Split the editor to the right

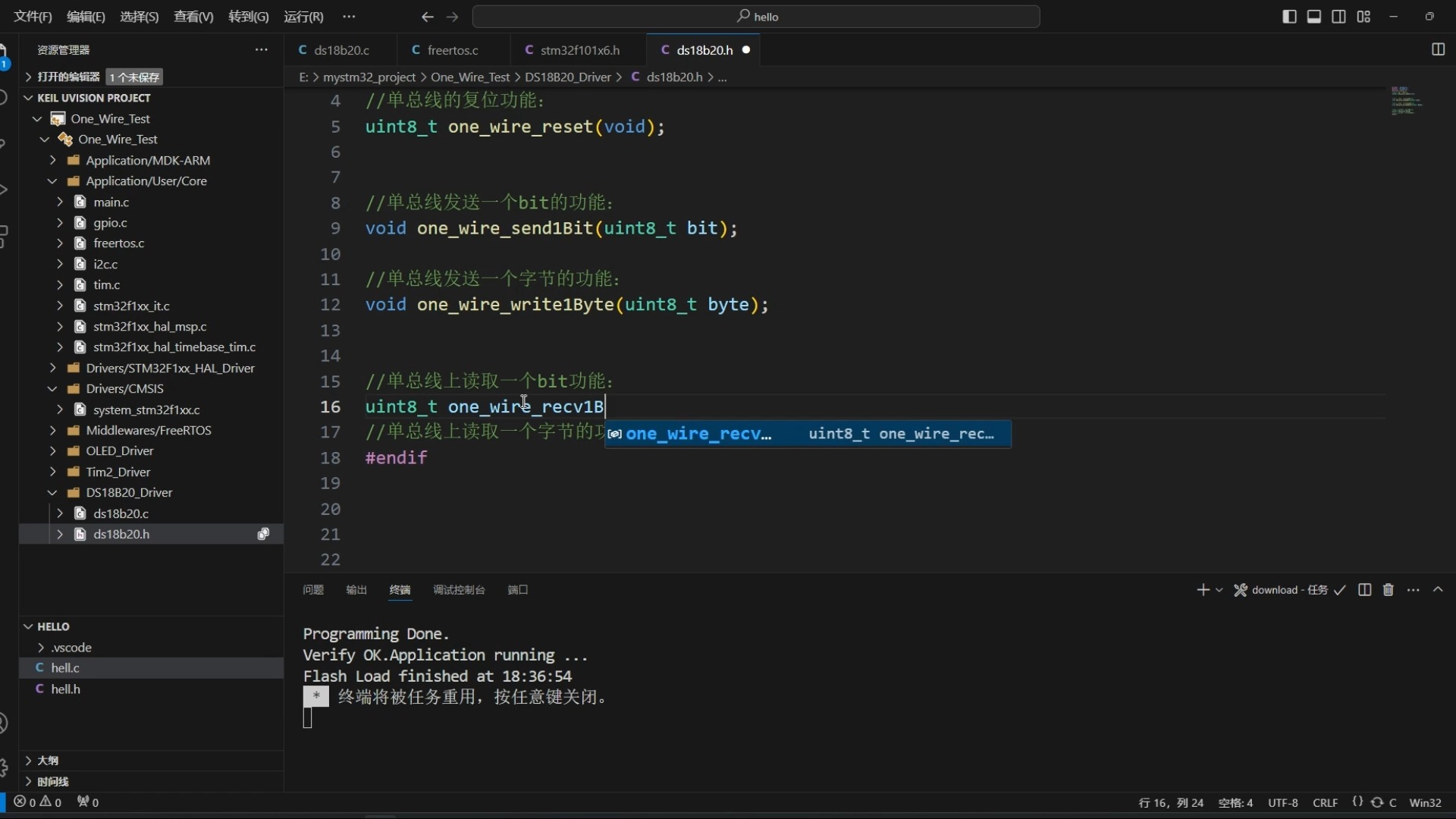[x=1438, y=49]
